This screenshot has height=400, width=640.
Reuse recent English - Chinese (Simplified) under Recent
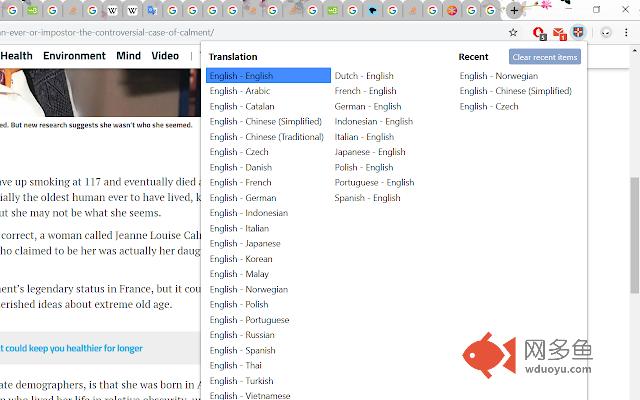516,91
